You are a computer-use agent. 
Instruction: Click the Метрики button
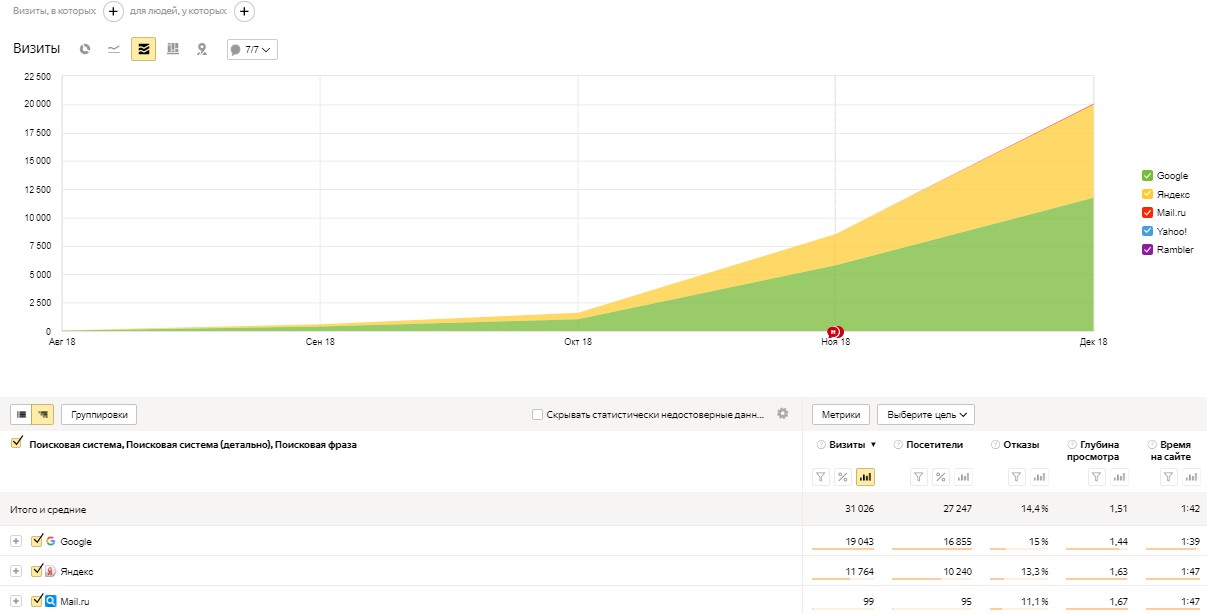click(841, 414)
